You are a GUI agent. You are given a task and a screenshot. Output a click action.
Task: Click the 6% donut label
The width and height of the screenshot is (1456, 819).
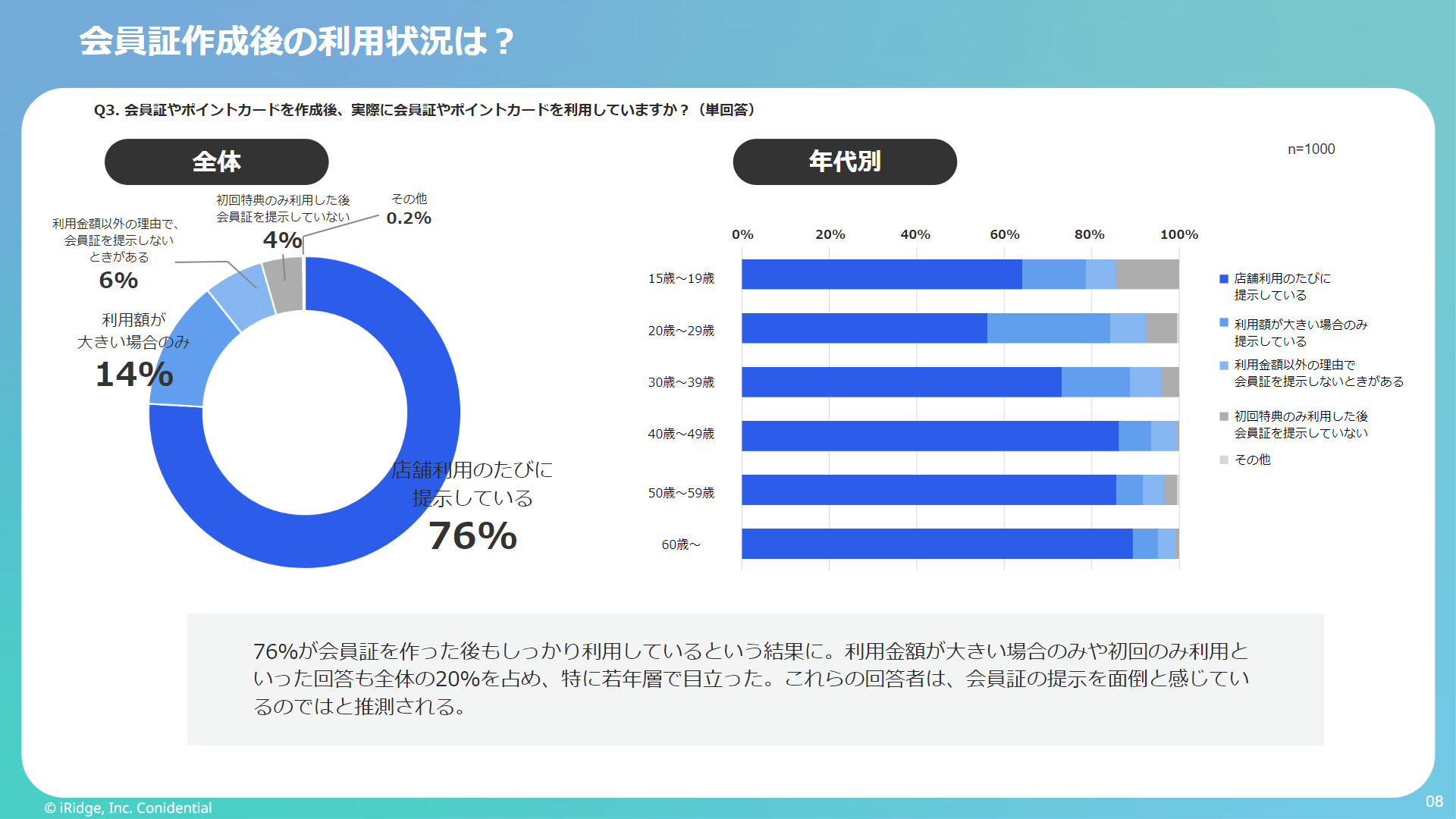(118, 280)
